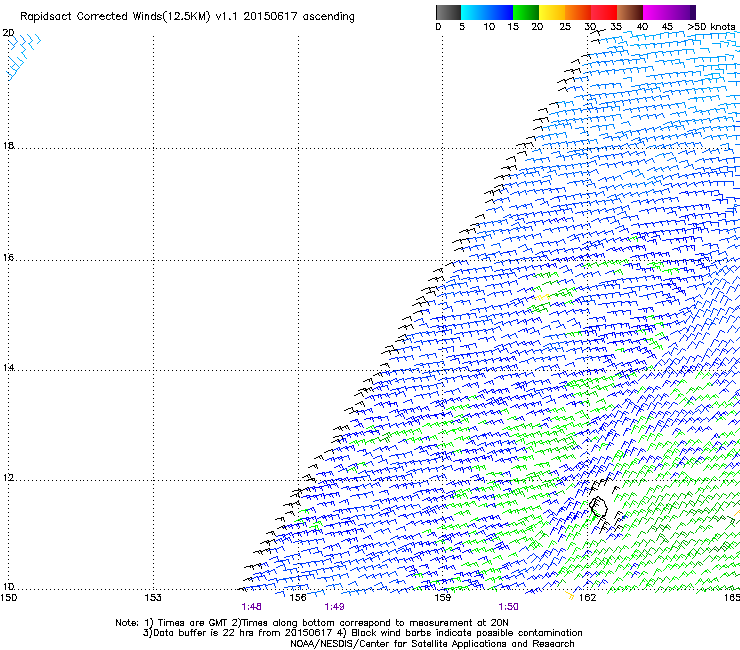Select the yellow 20-25 knots legend segment
This screenshot has width=740, height=650.
pyautogui.click(x=552, y=12)
